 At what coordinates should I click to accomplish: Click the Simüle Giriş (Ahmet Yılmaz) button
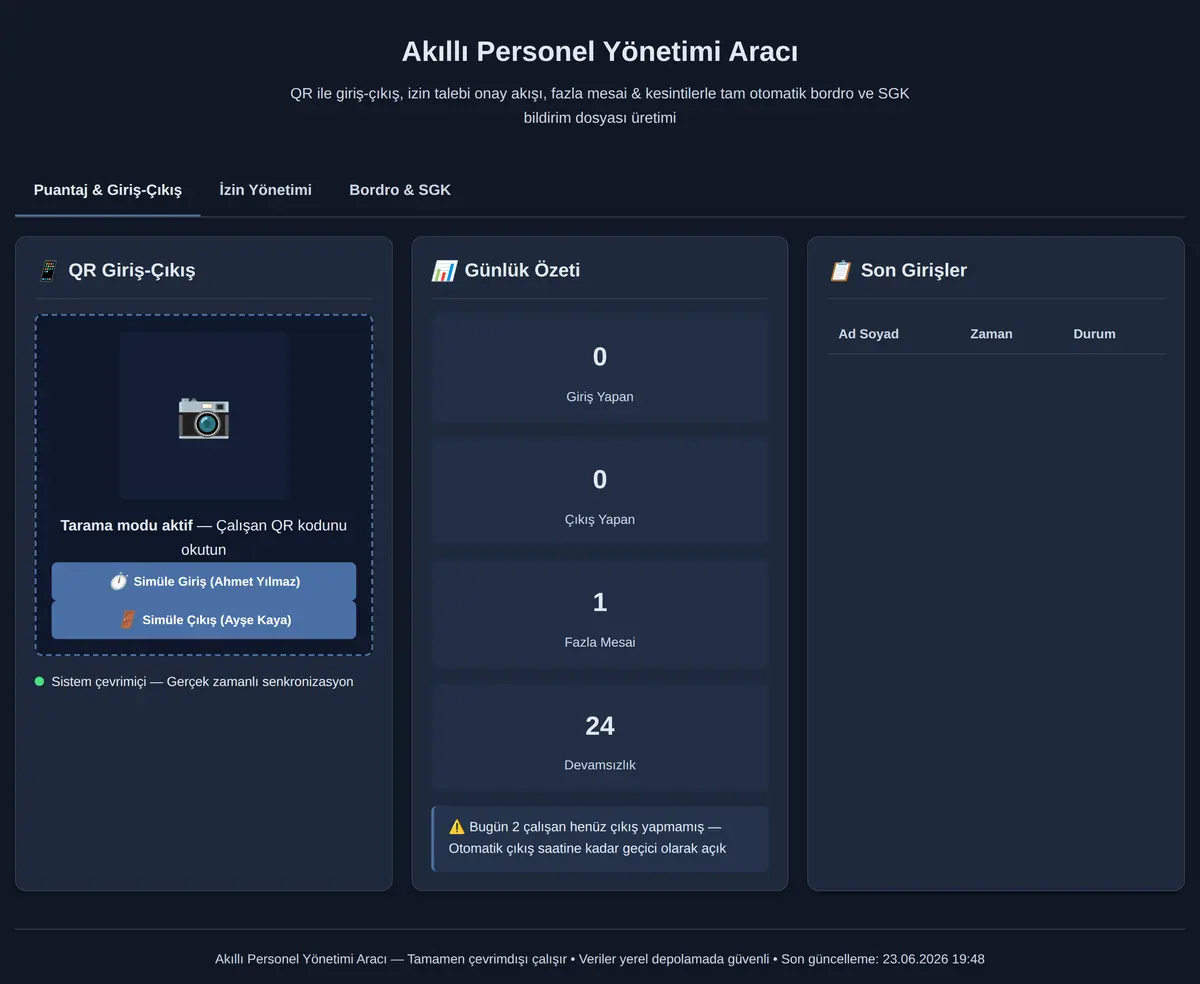(204, 581)
